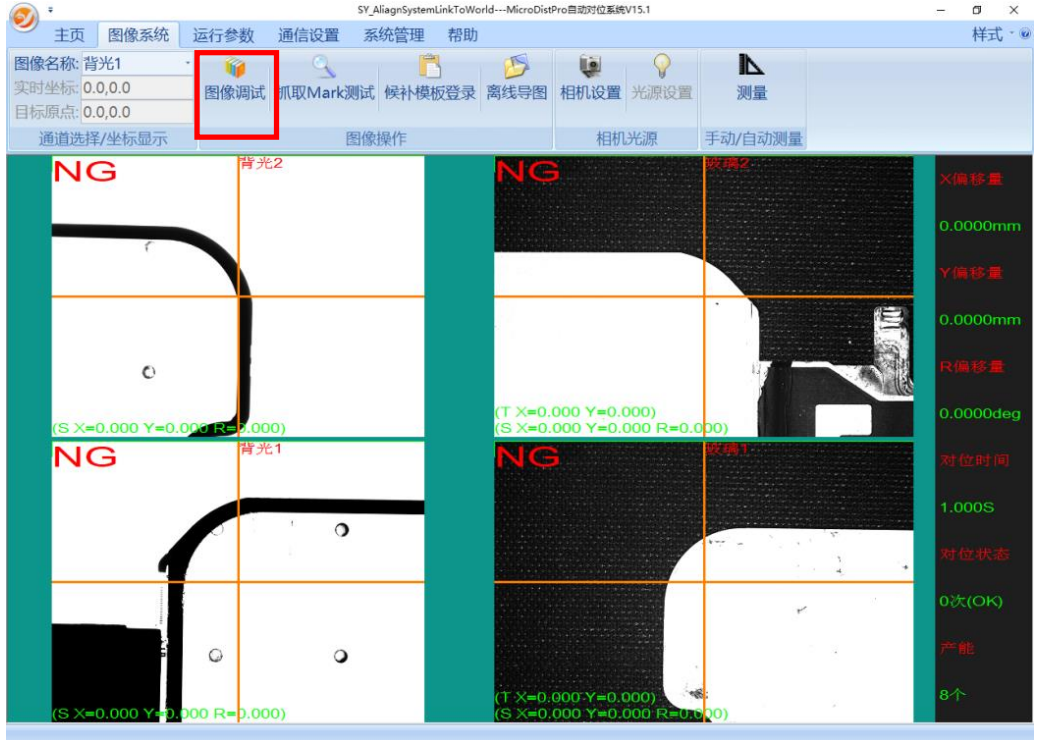Select the 背光2 camera image view
The height and width of the screenshot is (740, 1037).
[238, 296]
